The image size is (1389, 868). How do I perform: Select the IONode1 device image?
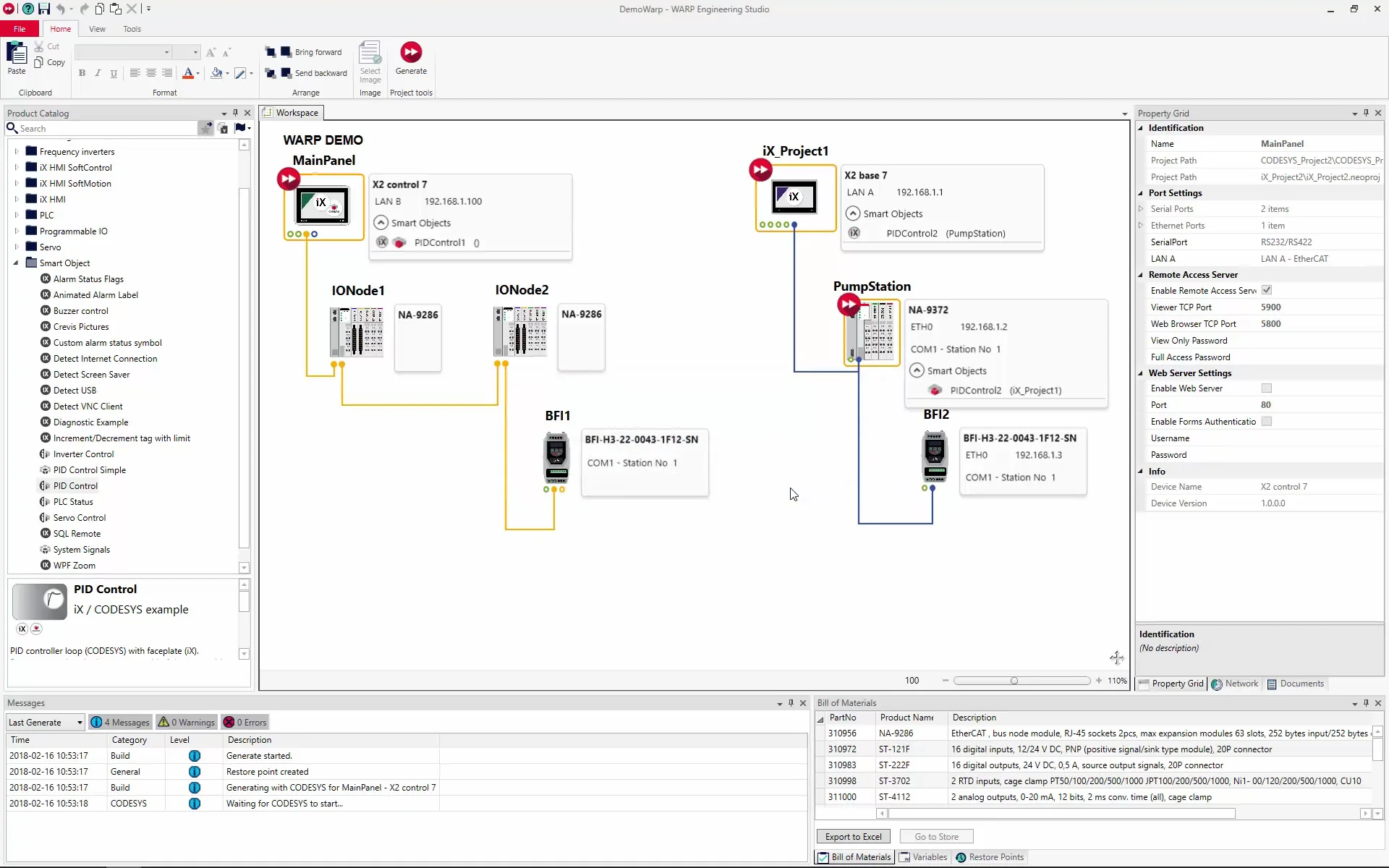[357, 332]
